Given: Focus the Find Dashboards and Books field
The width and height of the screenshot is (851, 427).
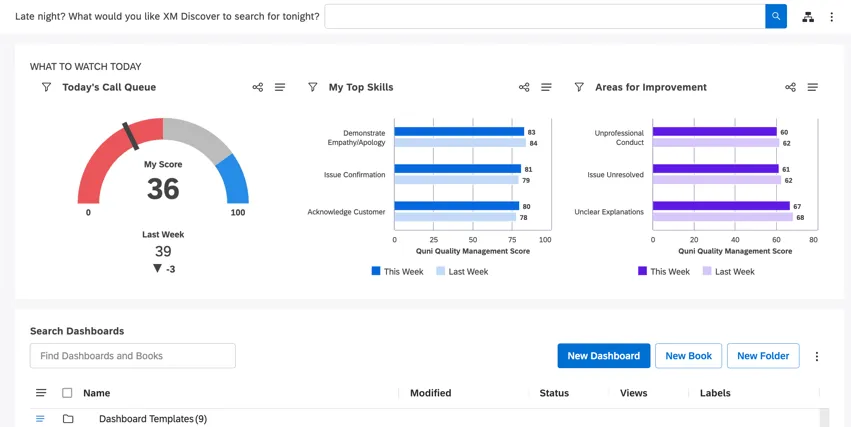Looking at the screenshot, I should pyautogui.click(x=133, y=356).
